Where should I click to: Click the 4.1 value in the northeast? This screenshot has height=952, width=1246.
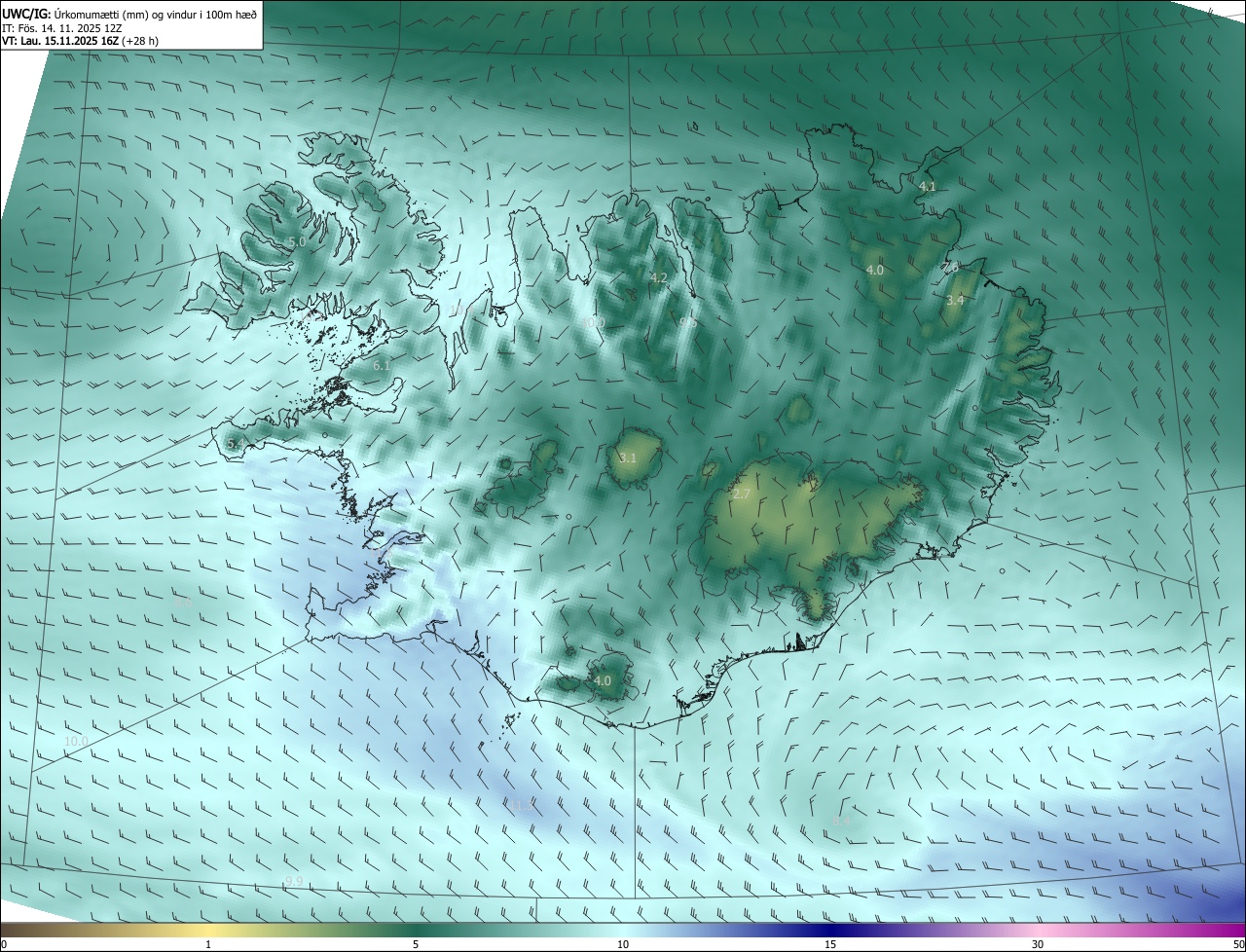pos(927,186)
